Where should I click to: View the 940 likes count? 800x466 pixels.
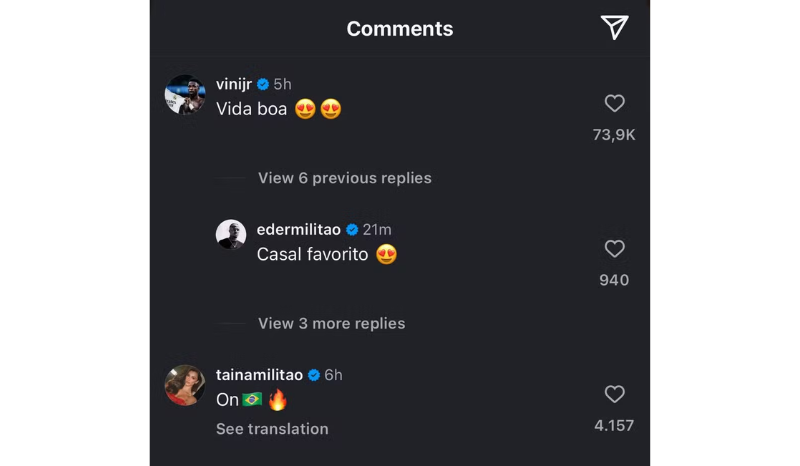click(x=614, y=280)
